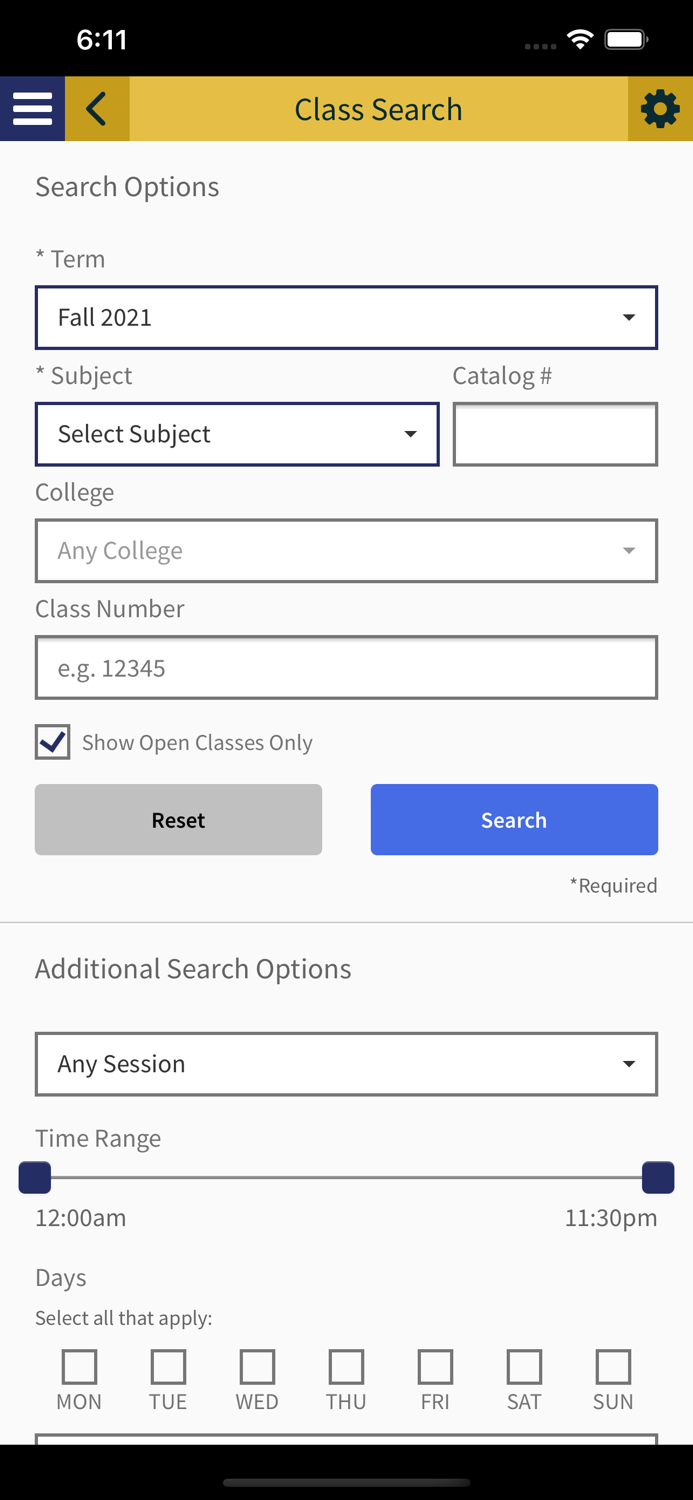The height and width of the screenshot is (1500, 693).
Task: Tick the SUN day checkbox
Action: click(613, 1366)
